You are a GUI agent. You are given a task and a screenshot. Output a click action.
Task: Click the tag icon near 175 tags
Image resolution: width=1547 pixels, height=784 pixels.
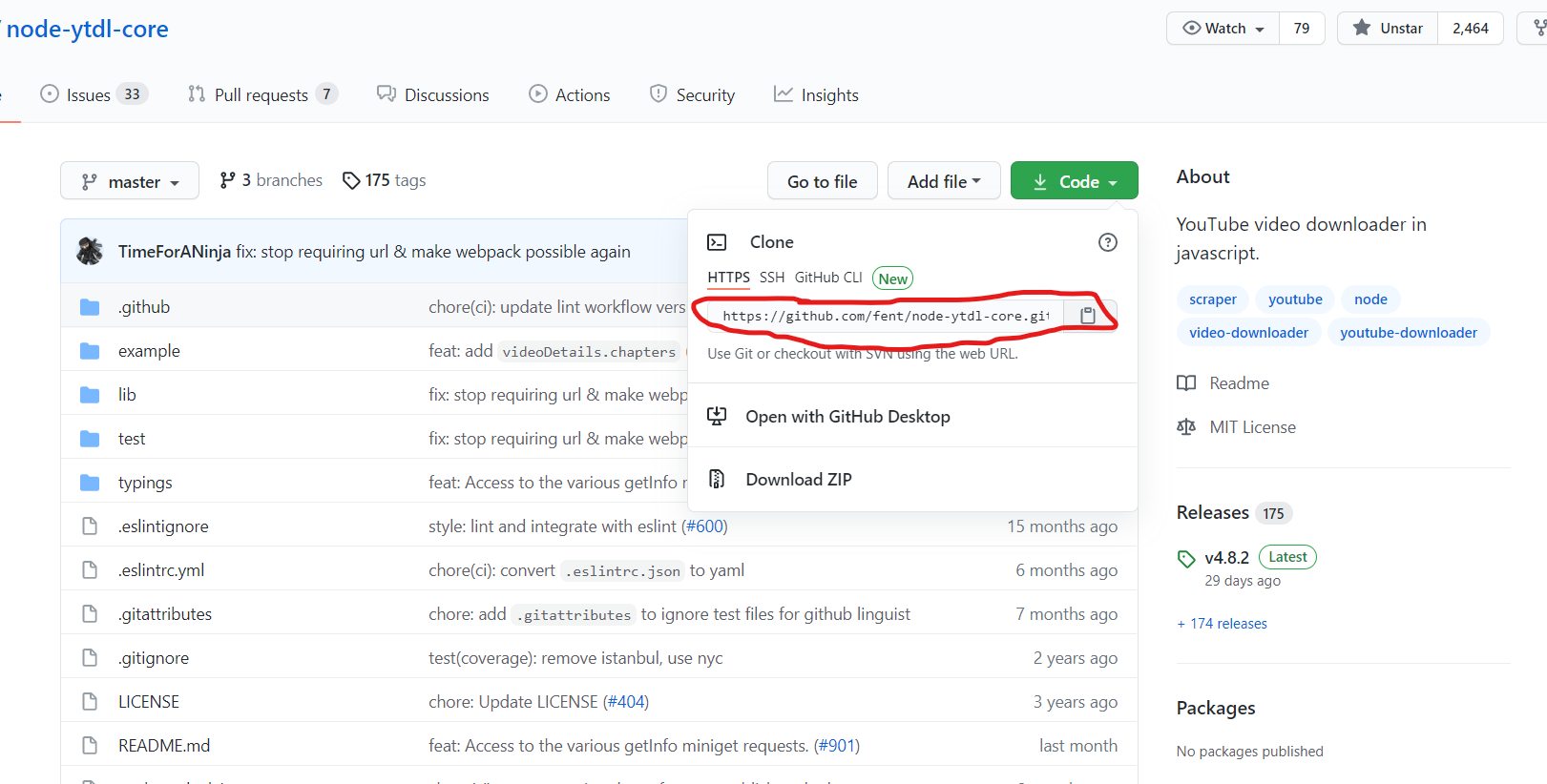351,180
